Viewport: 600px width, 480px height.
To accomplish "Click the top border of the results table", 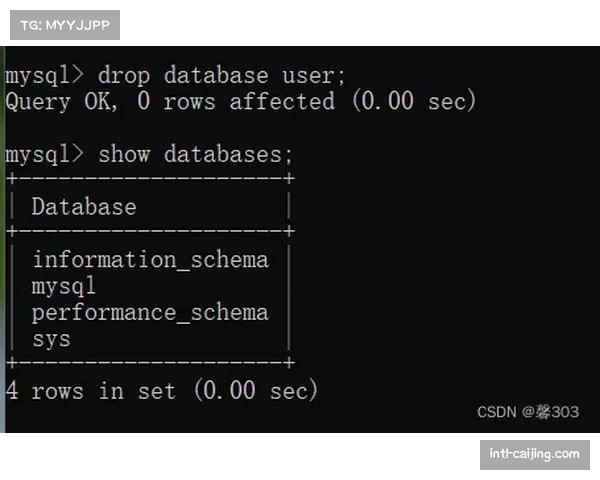I will (x=150, y=180).
